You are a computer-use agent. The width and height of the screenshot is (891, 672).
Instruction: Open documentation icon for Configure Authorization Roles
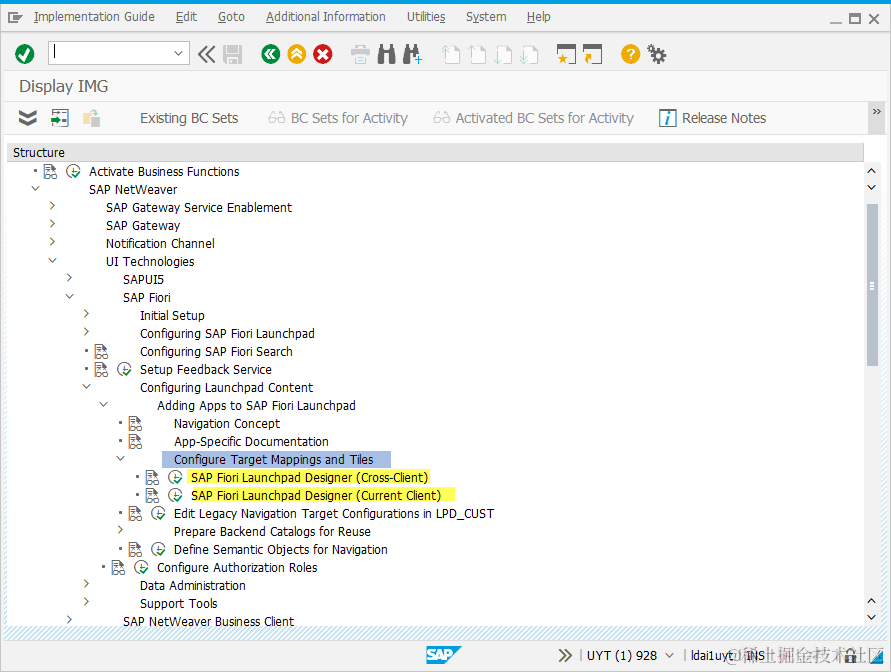coord(118,568)
